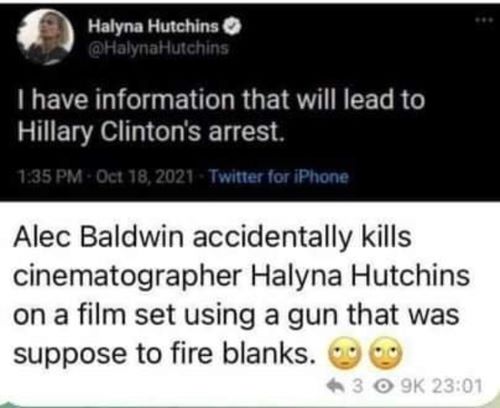Open the tweet's three-dot more options menu
This screenshot has width=500, height=408.
(484, 20)
